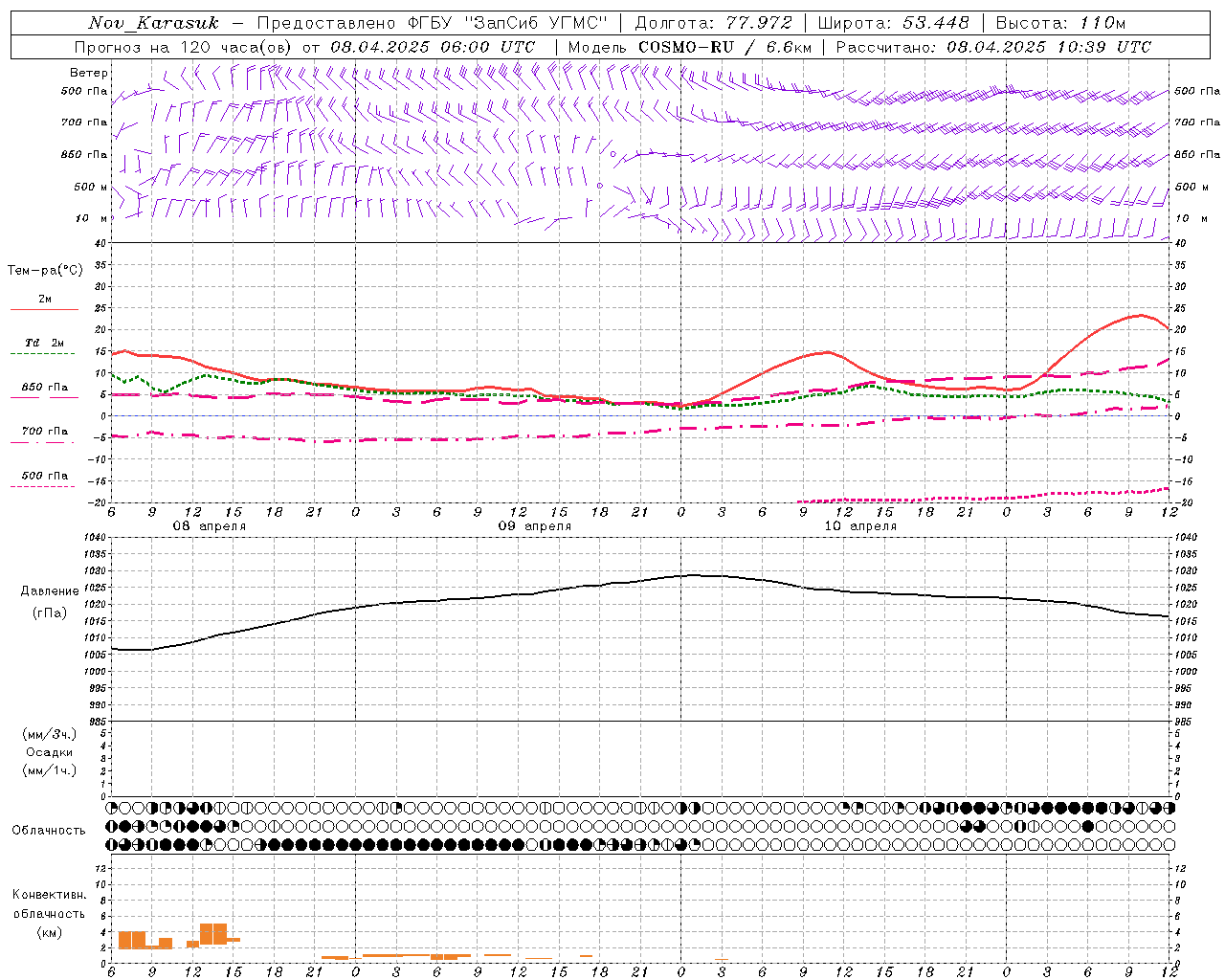Click the red 2m temperature curve's highest peak

(1139, 315)
